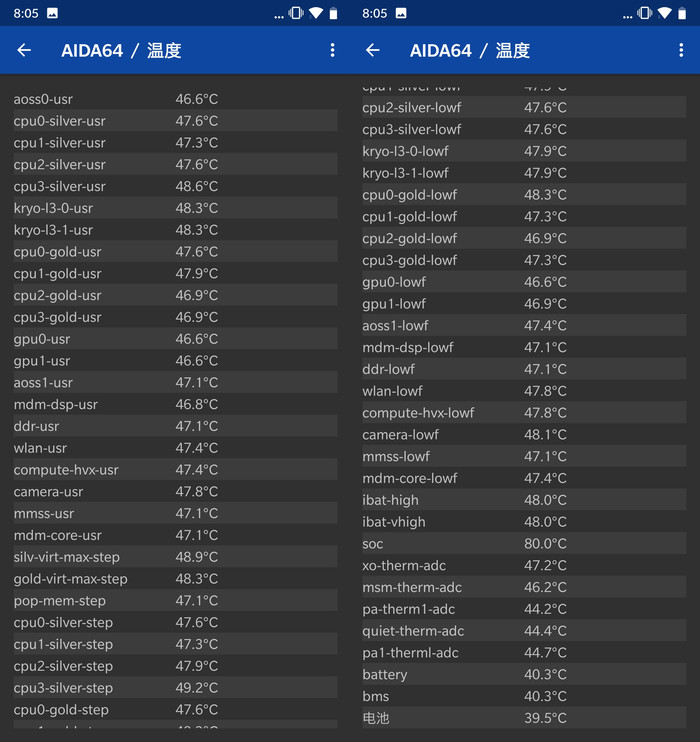Tap image notification icon in right status bar
Screen dimensions: 700x742
point(401,13)
